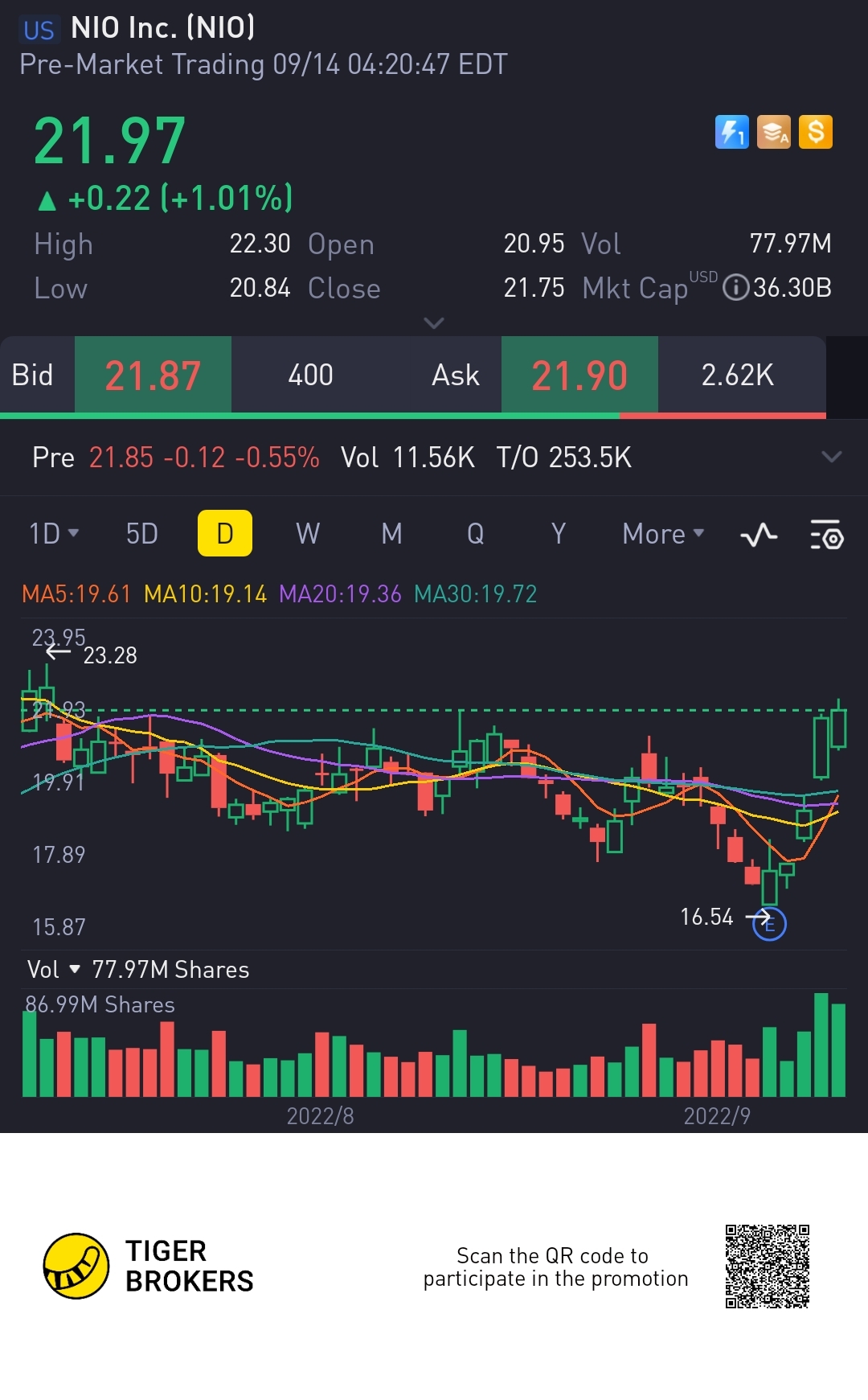Open the More intervals dropdown

coord(663,534)
